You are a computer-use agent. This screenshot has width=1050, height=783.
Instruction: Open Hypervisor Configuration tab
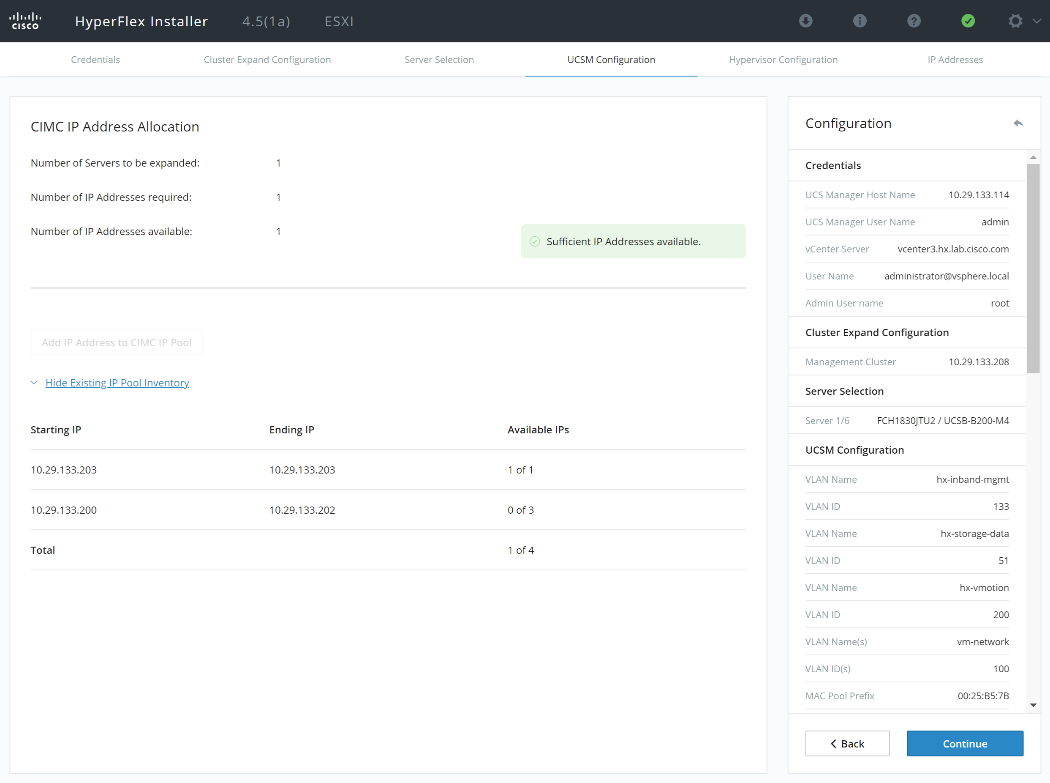point(783,60)
